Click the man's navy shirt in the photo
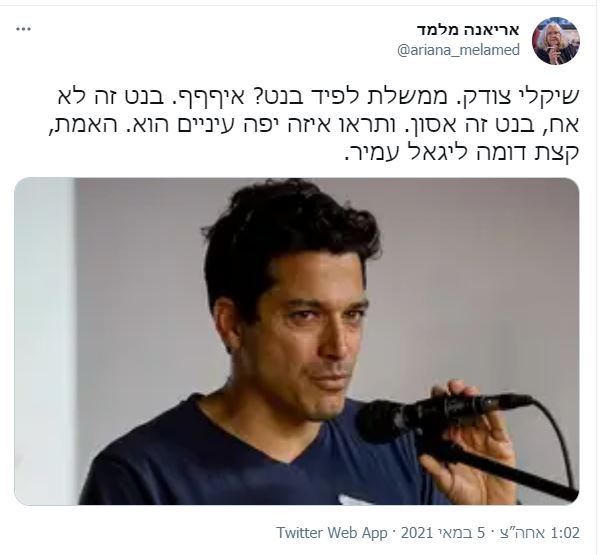The width and height of the screenshot is (601, 555). [215, 460]
